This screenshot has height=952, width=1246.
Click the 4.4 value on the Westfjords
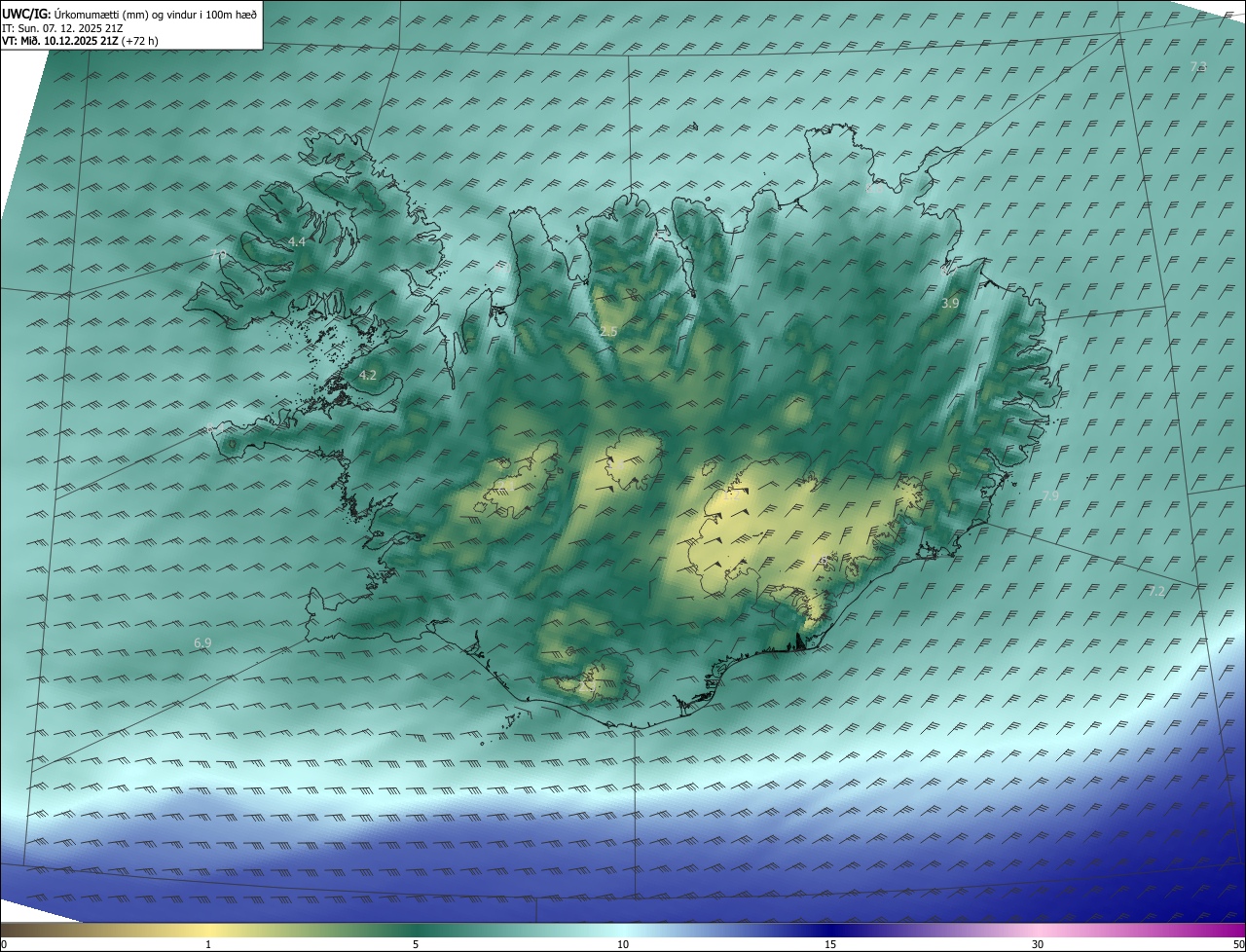297,241
